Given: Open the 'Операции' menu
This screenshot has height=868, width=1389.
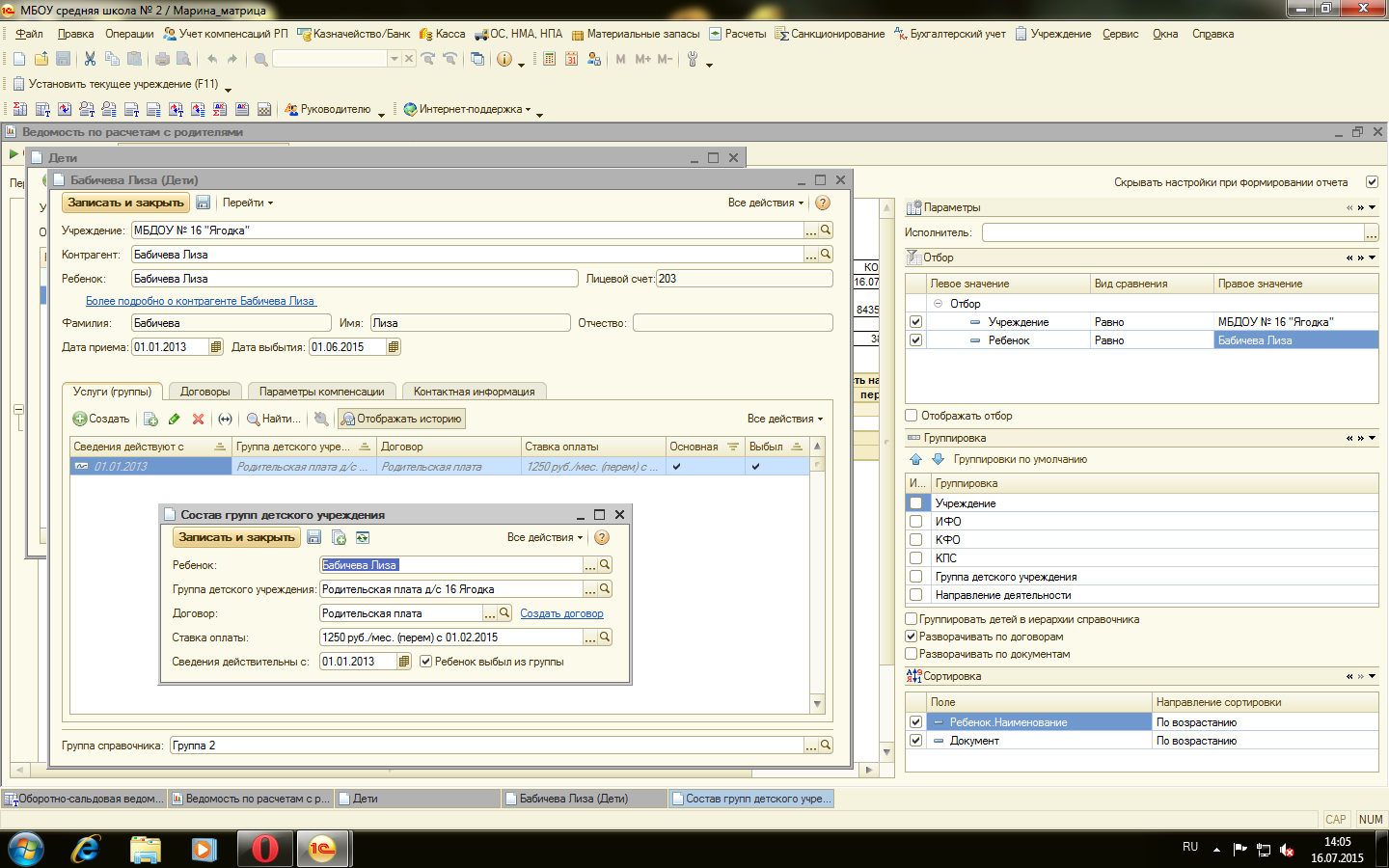Looking at the screenshot, I should click(x=129, y=34).
